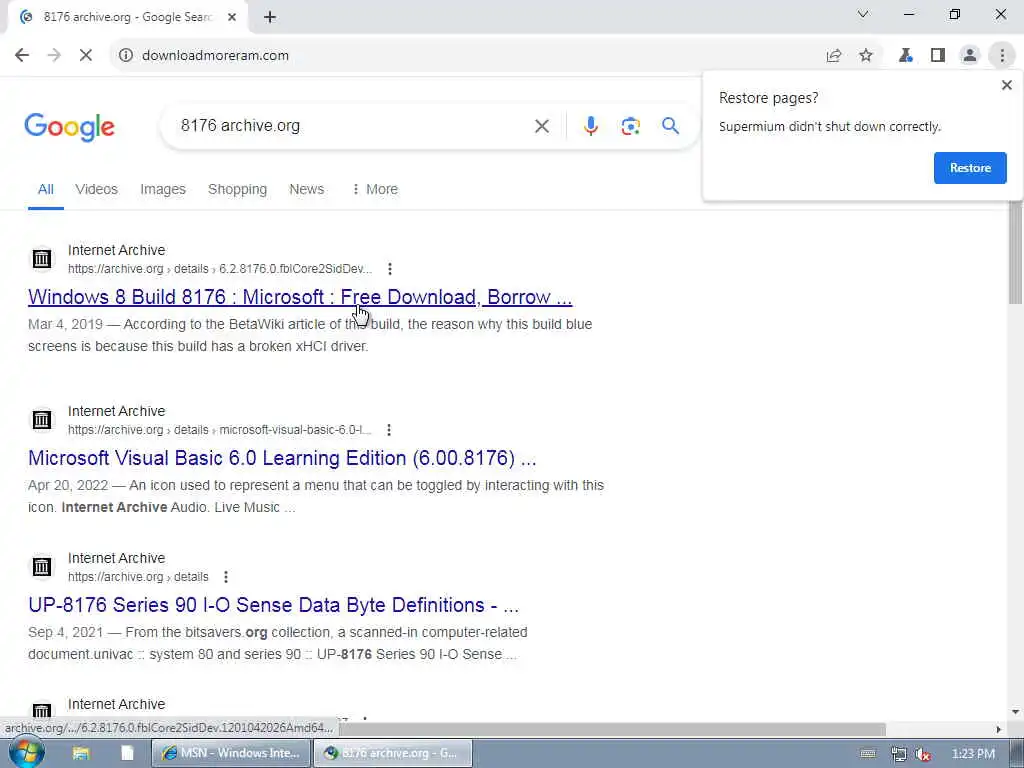Image resolution: width=1024 pixels, height=768 pixels.
Task: Click the network tray icon
Action: (899, 754)
